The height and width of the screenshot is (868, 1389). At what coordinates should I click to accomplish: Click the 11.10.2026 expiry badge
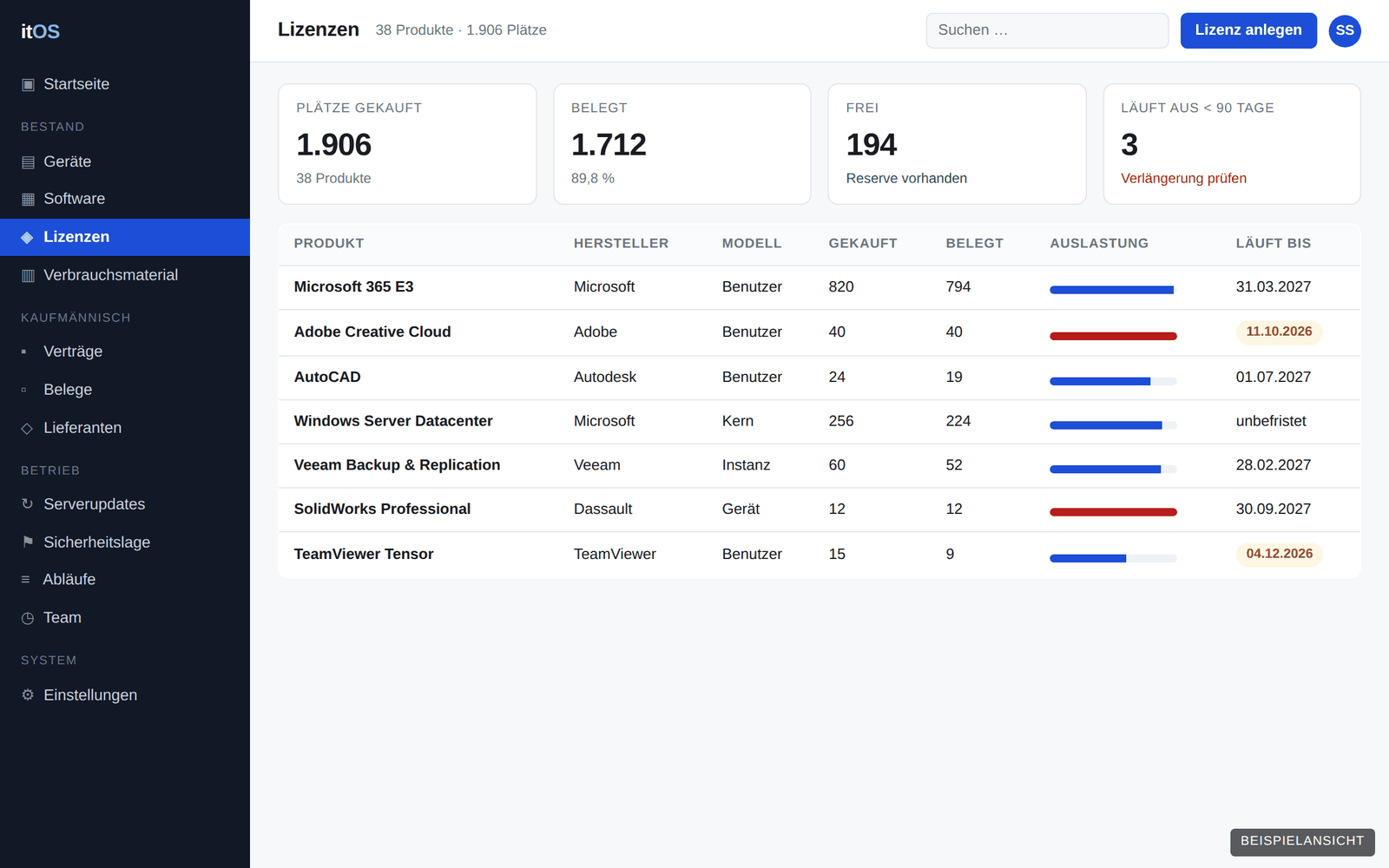pyautogui.click(x=1279, y=332)
